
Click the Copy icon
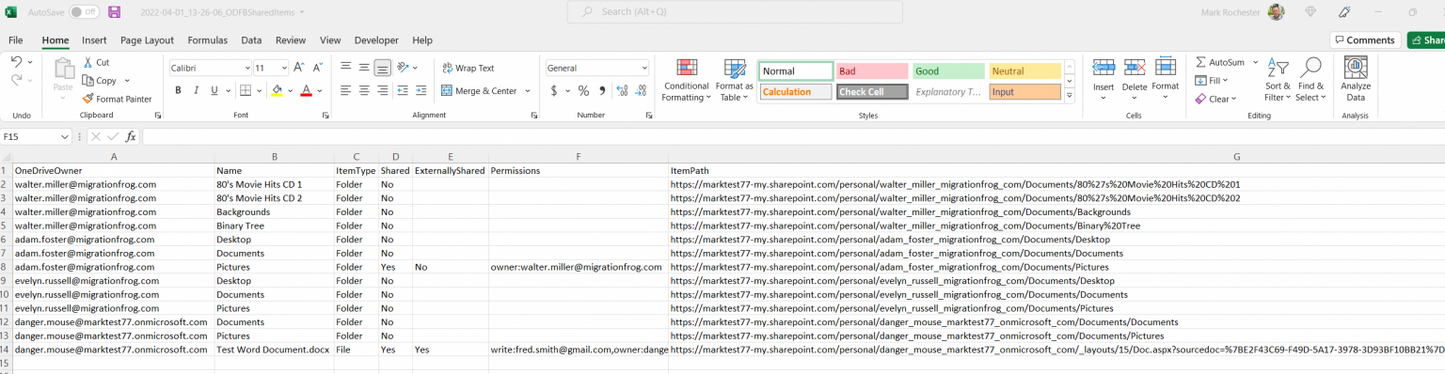[88, 80]
